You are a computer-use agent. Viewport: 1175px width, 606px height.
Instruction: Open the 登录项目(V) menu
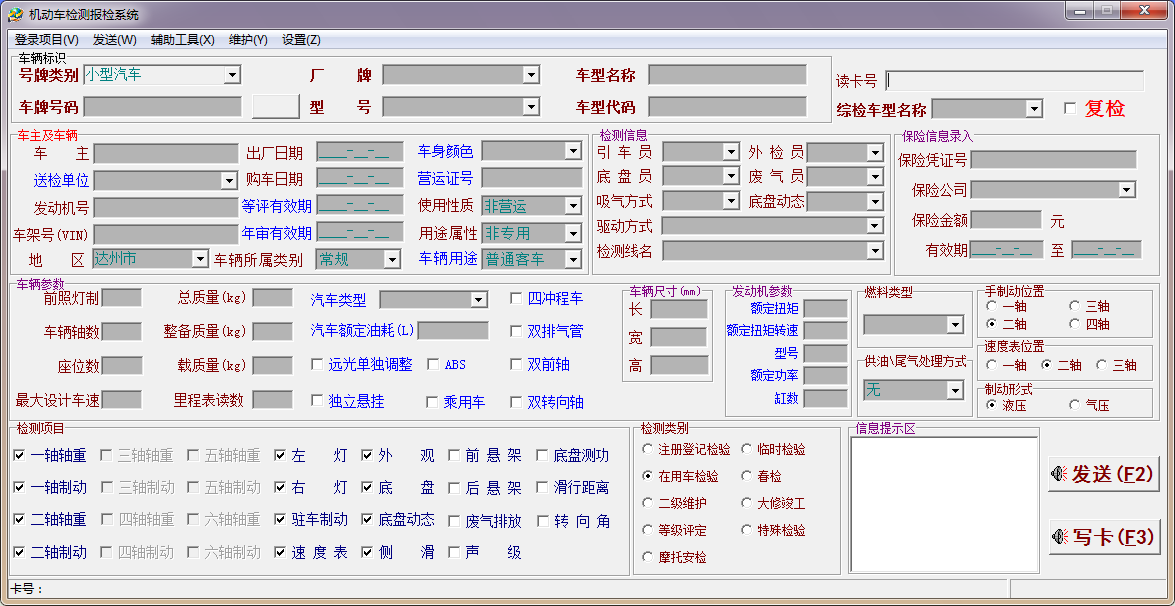(46, 40)
